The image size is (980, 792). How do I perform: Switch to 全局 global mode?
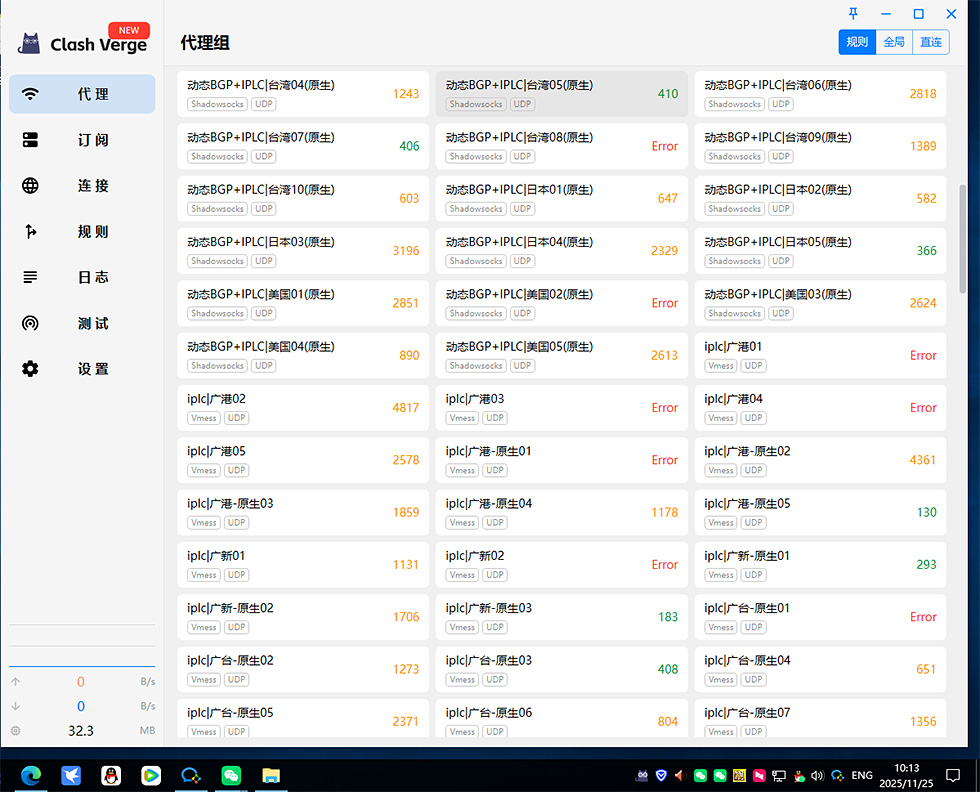[893, 42]
